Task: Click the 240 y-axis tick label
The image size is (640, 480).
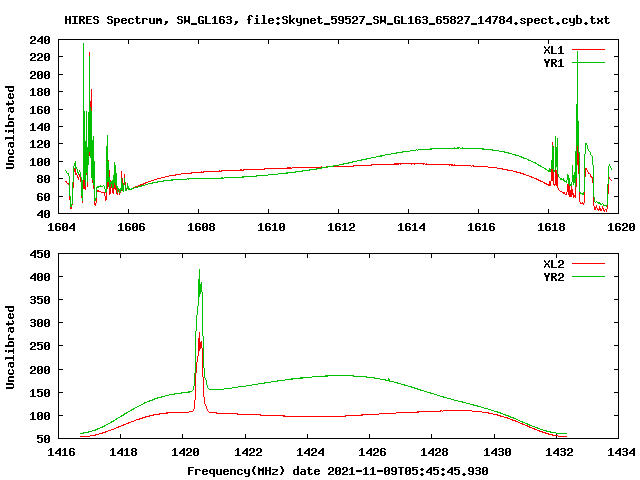Action: coord(40,40)
